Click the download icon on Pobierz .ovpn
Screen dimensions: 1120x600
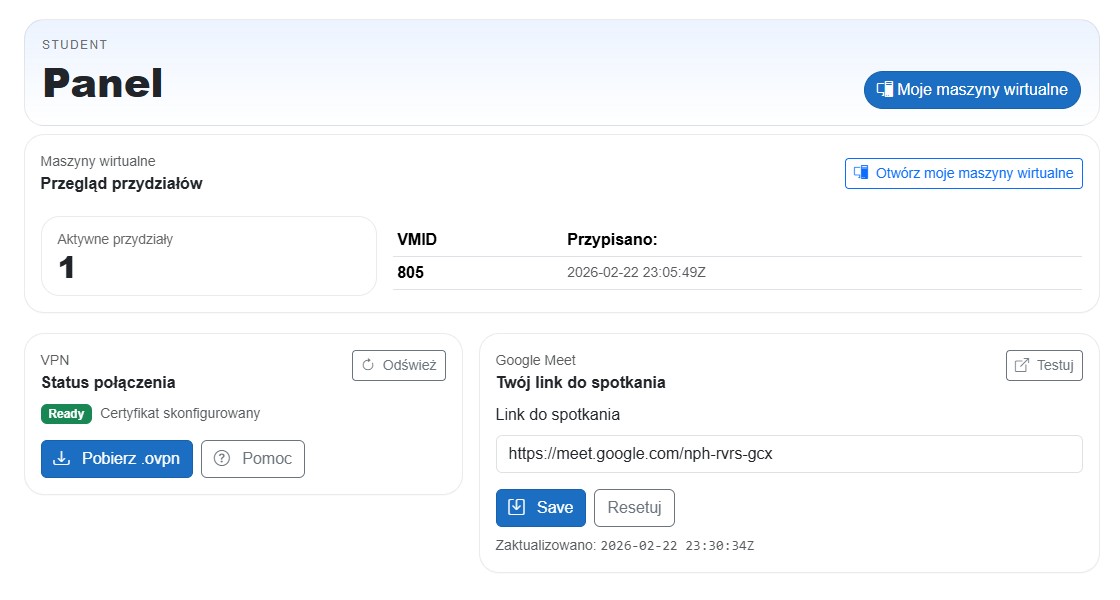coord(62,458)
